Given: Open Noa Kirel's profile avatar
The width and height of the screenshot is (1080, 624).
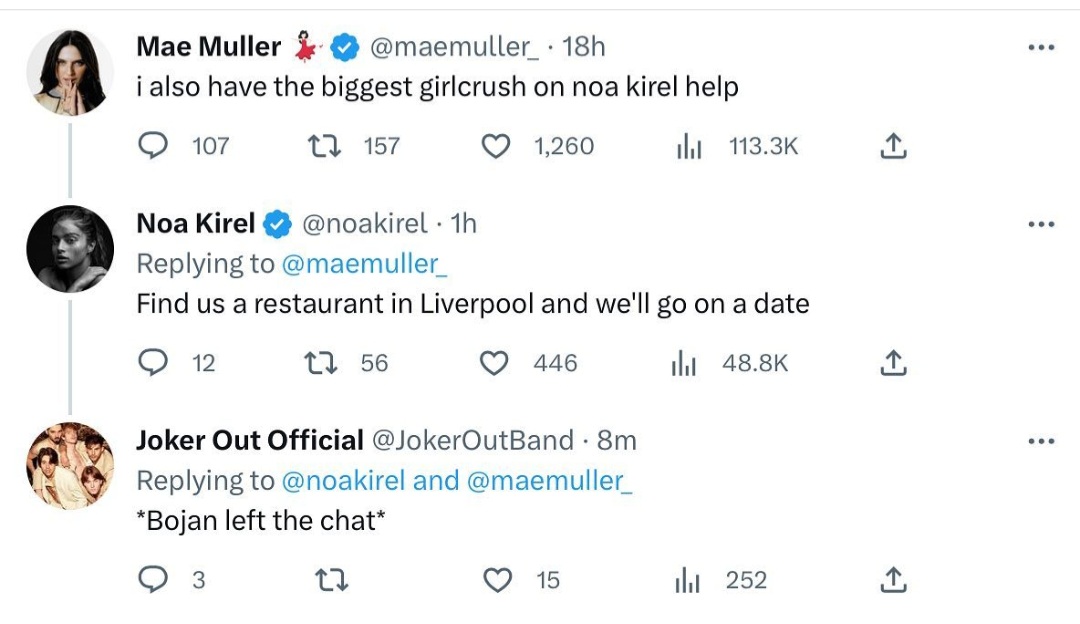Looking at the screenshot, I should (69, 249).
